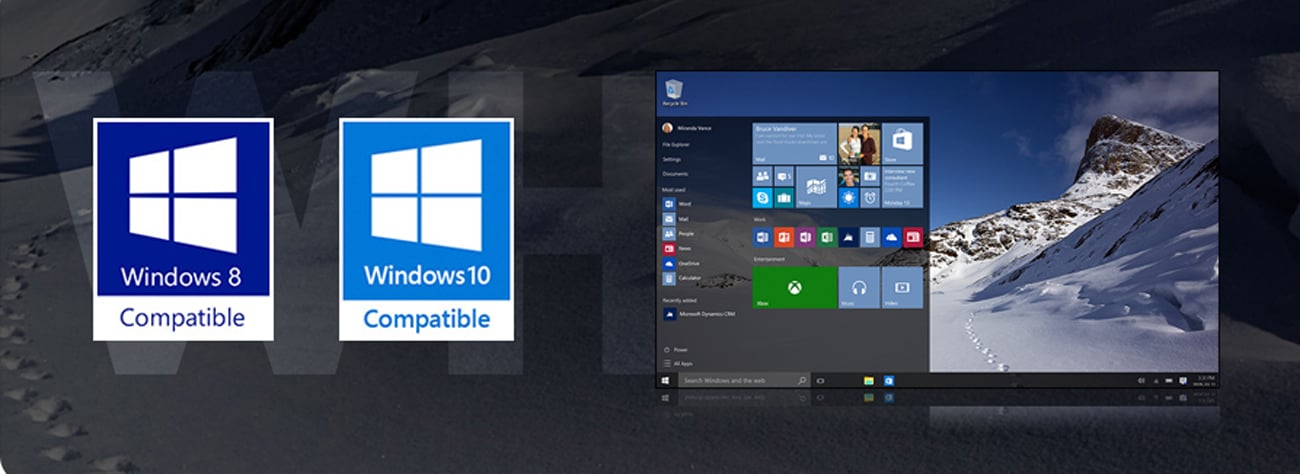Open the green Xbox tile
This screenshot has height=474, width=1300.
click(x=794, y=287)
